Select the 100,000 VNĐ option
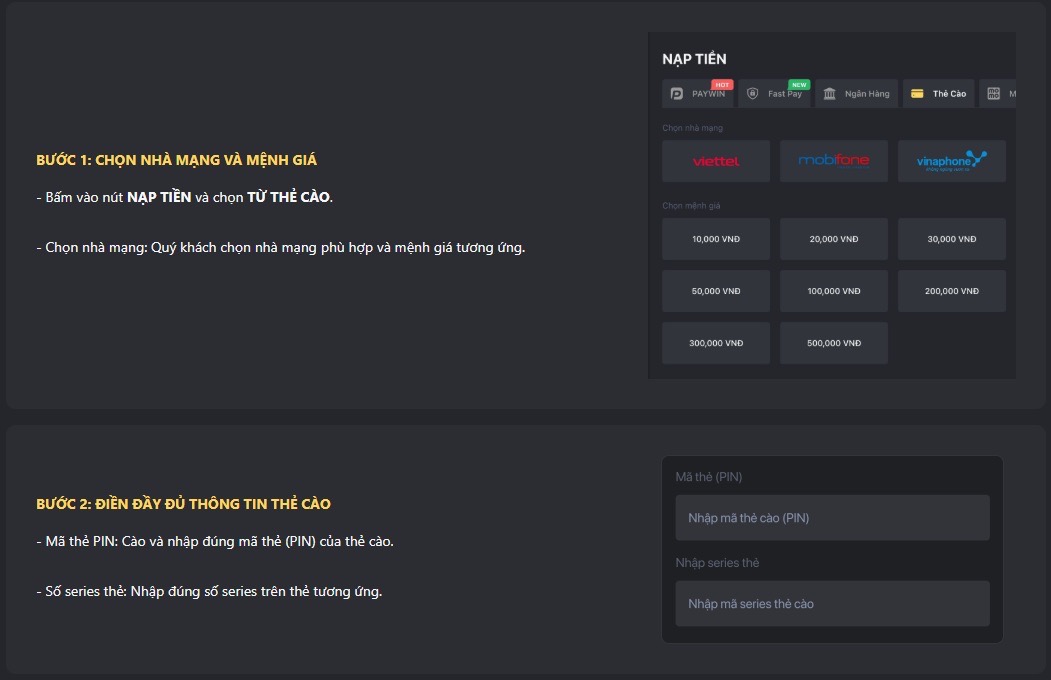1051x680 pixels. pyautogui.click(x=834, y=291)
